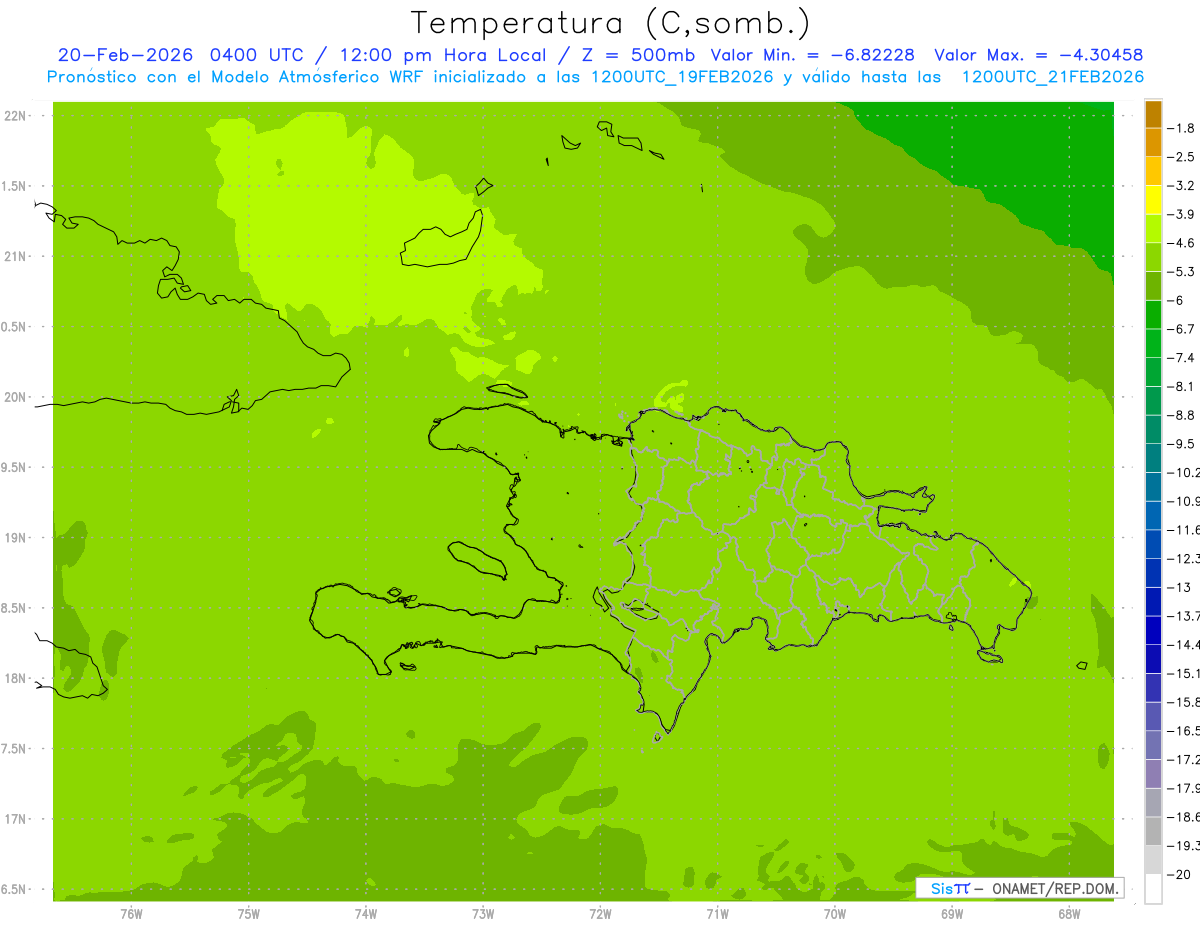Click the "21N" latitude label

point(16,256)
